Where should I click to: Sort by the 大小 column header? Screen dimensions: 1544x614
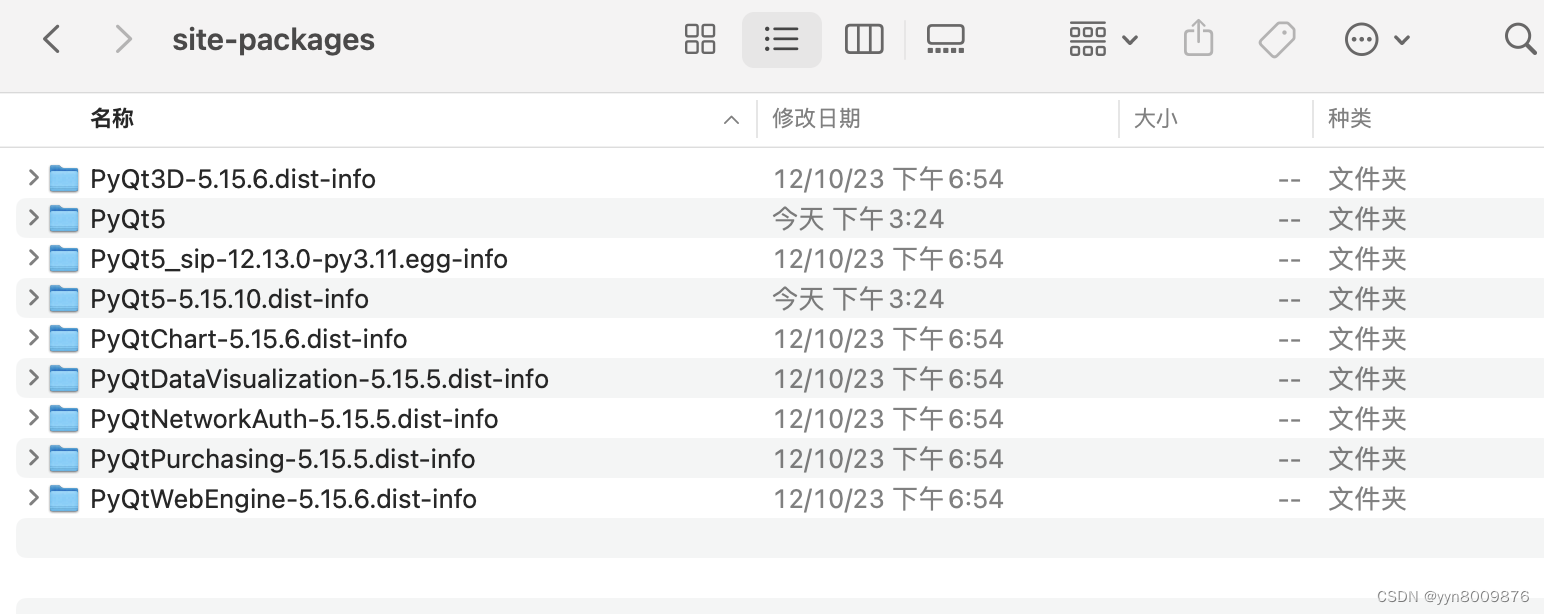1155,119
